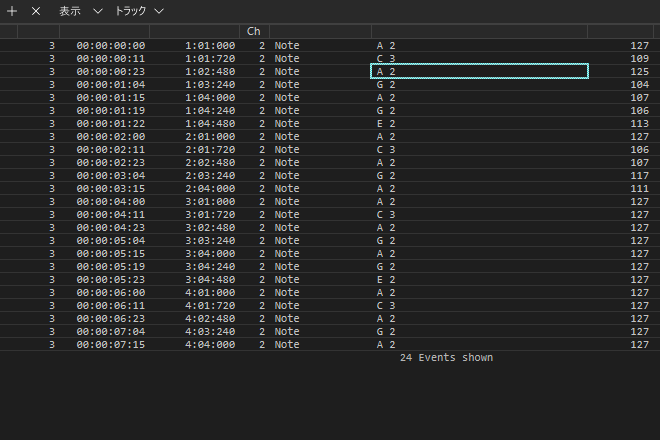
Task: Click the last event at 00:00:07:15
Action: [x=110, y=344]
